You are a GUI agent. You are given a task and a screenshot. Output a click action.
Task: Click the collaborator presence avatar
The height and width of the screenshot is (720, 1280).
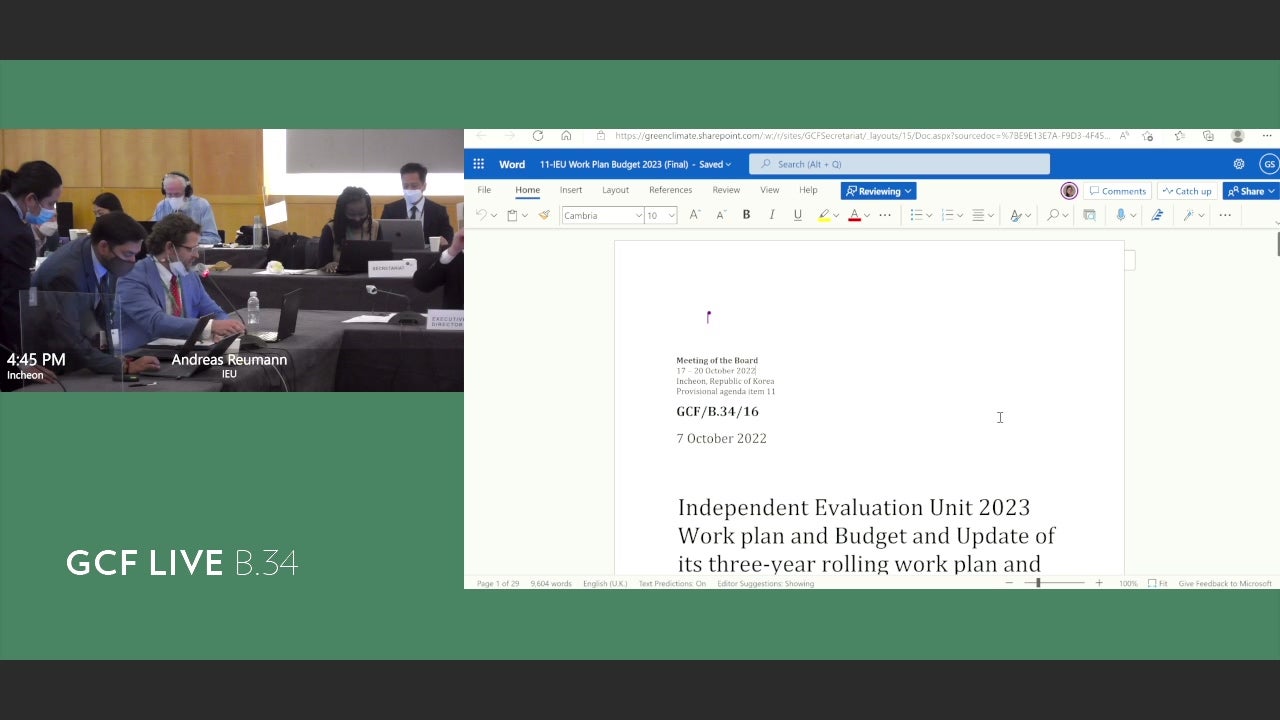coord(1069,191)
